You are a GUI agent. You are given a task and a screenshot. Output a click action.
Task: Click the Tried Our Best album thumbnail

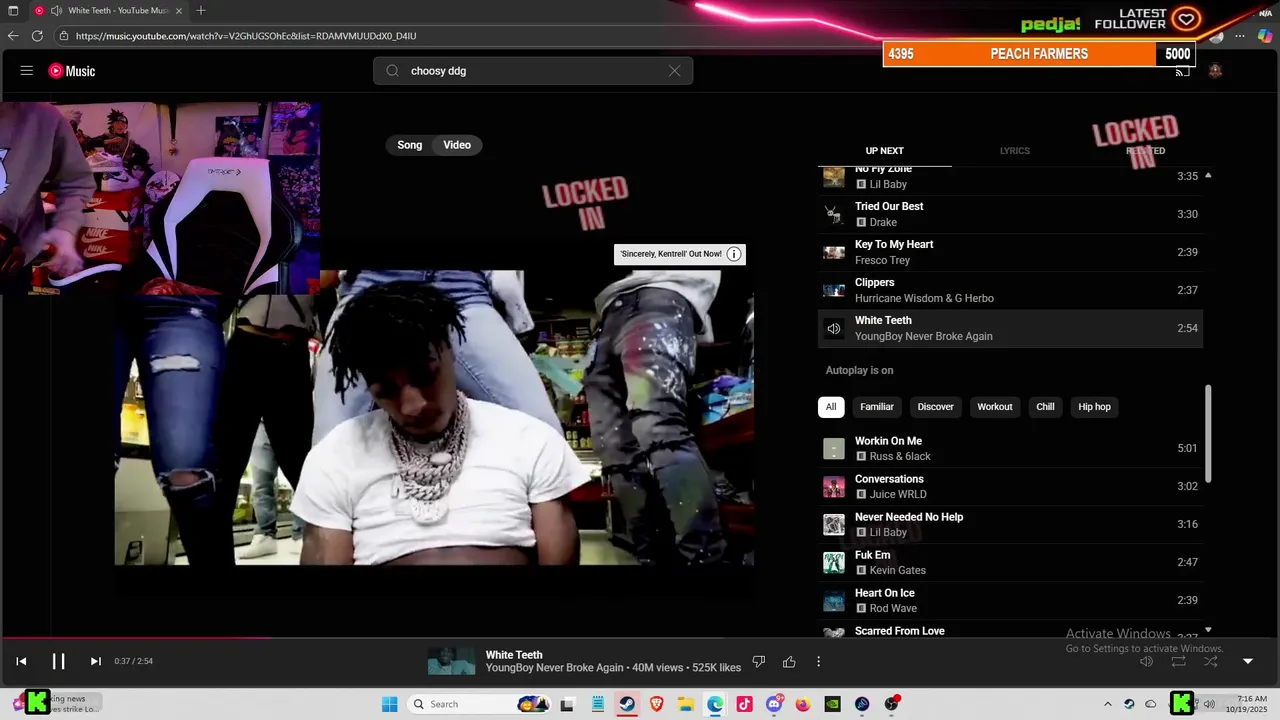coord(834,214)
